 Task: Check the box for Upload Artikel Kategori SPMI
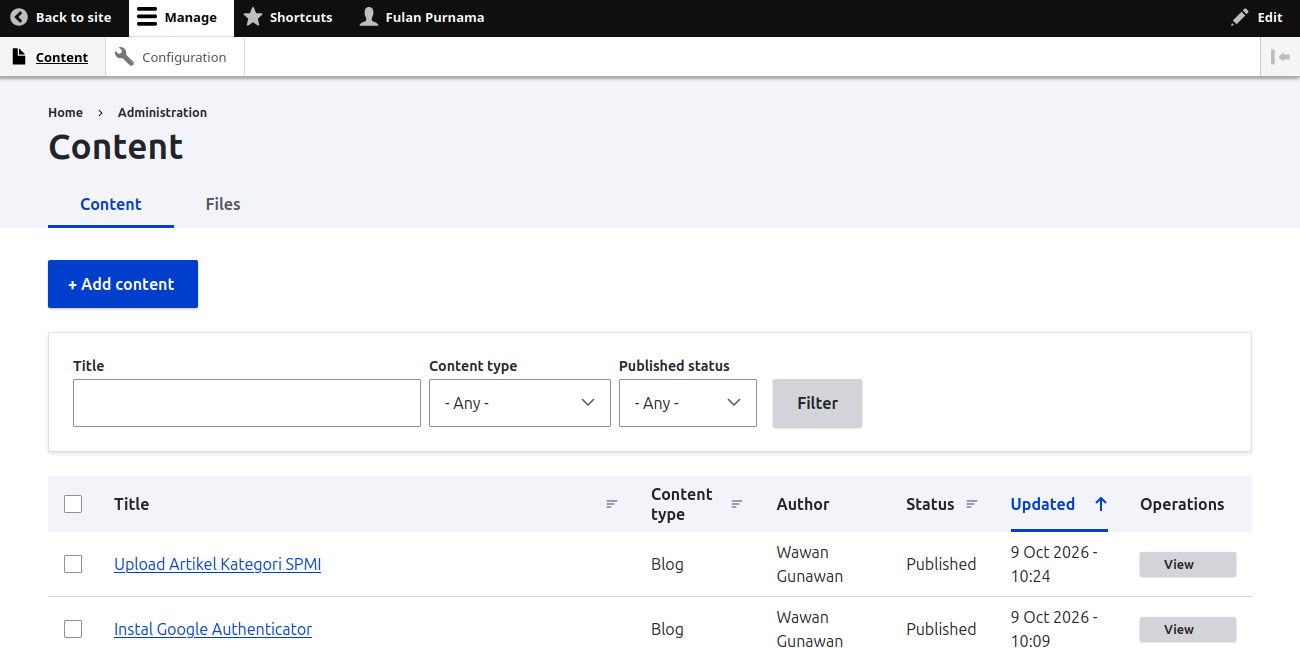coord(73,564)
